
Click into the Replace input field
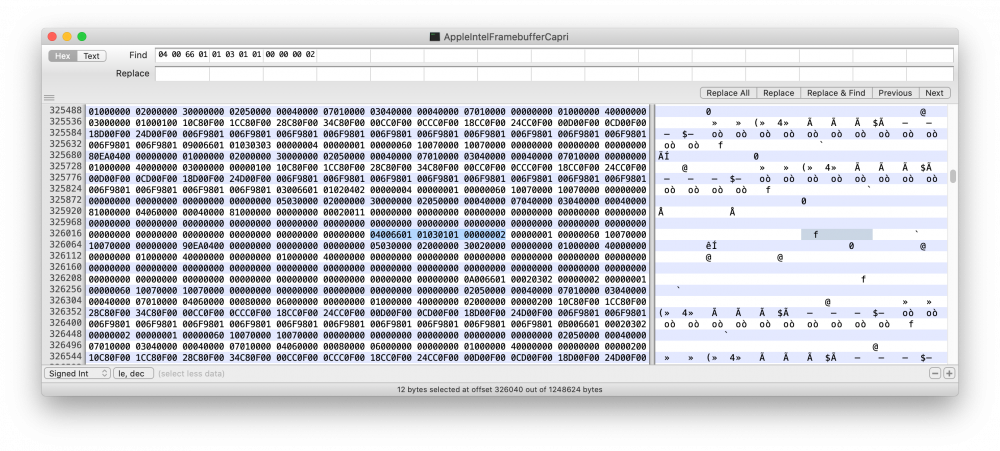point(554,73)
